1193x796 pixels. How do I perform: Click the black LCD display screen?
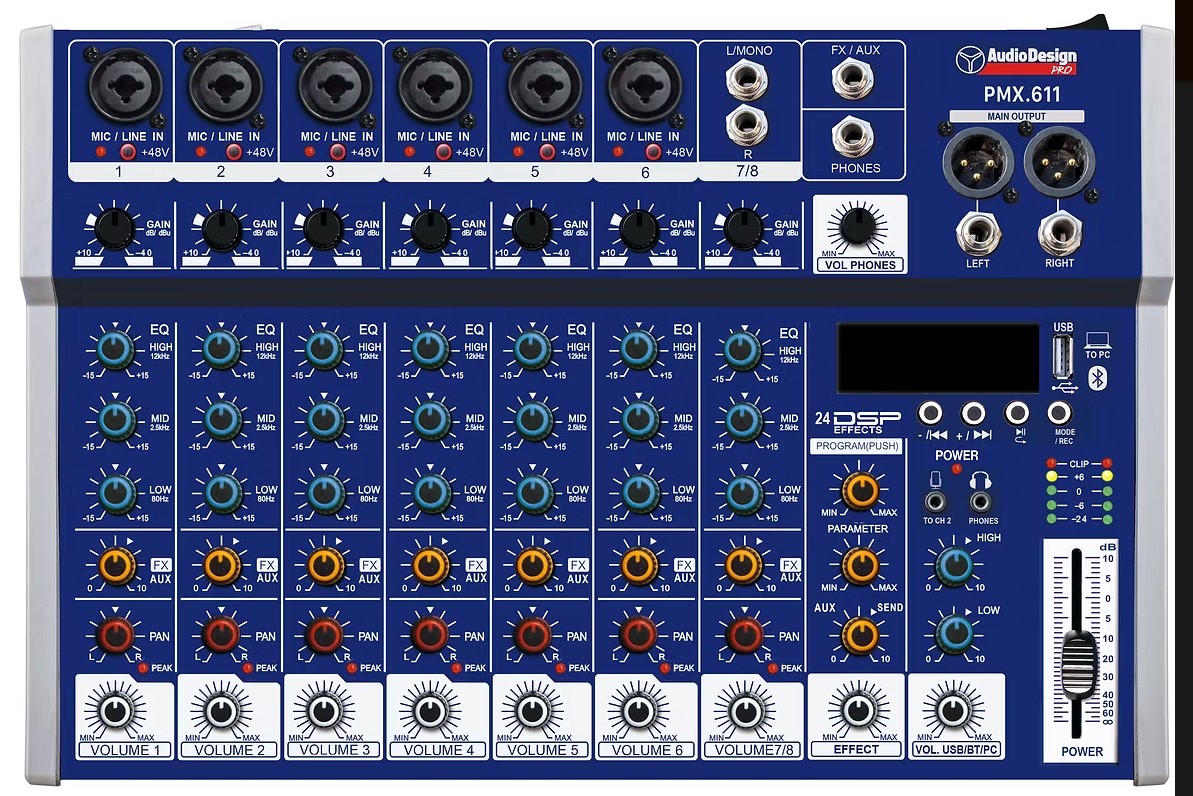coord(938,358)
